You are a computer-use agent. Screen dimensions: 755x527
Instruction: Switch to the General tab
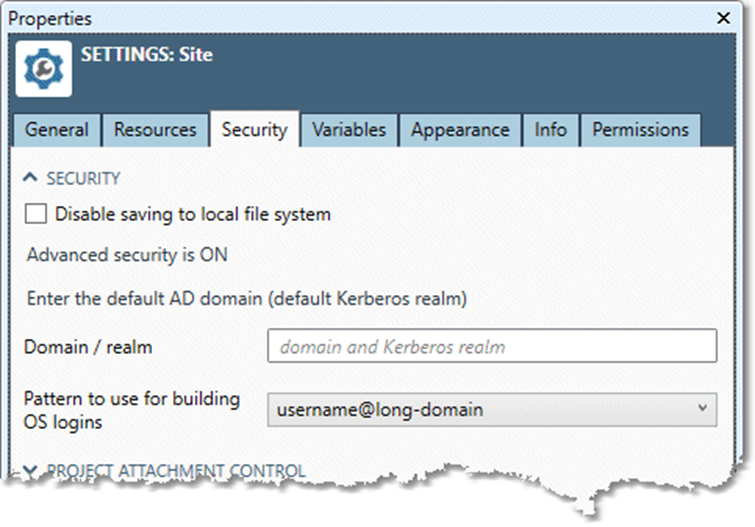[57, 130]
